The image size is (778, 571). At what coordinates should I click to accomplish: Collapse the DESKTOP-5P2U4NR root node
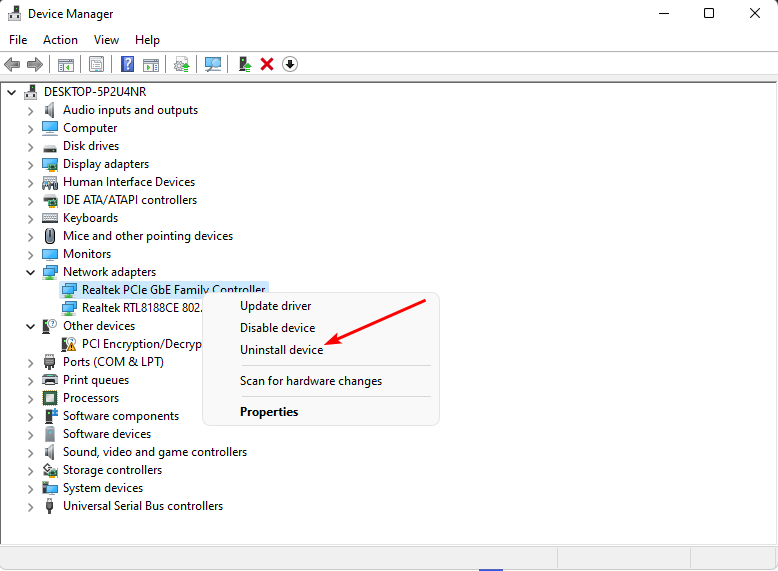click(x=12, y=92)
